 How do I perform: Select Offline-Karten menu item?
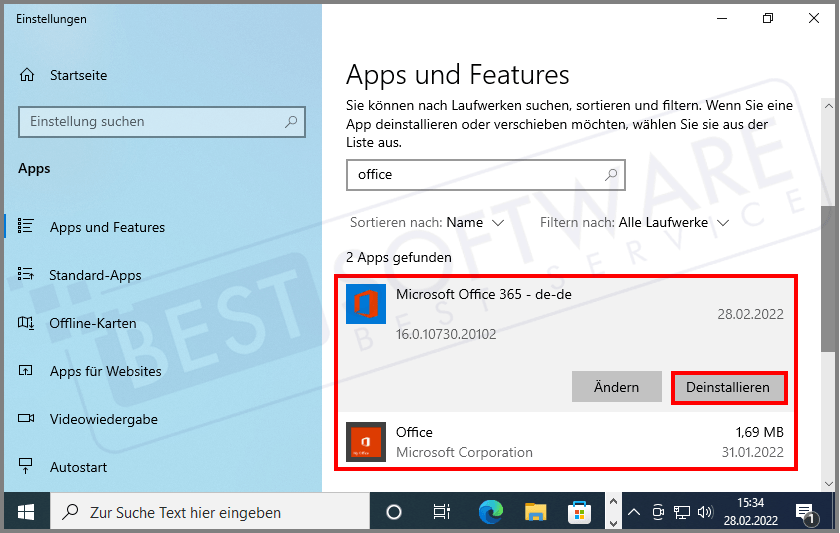click(x=93, y=323)
